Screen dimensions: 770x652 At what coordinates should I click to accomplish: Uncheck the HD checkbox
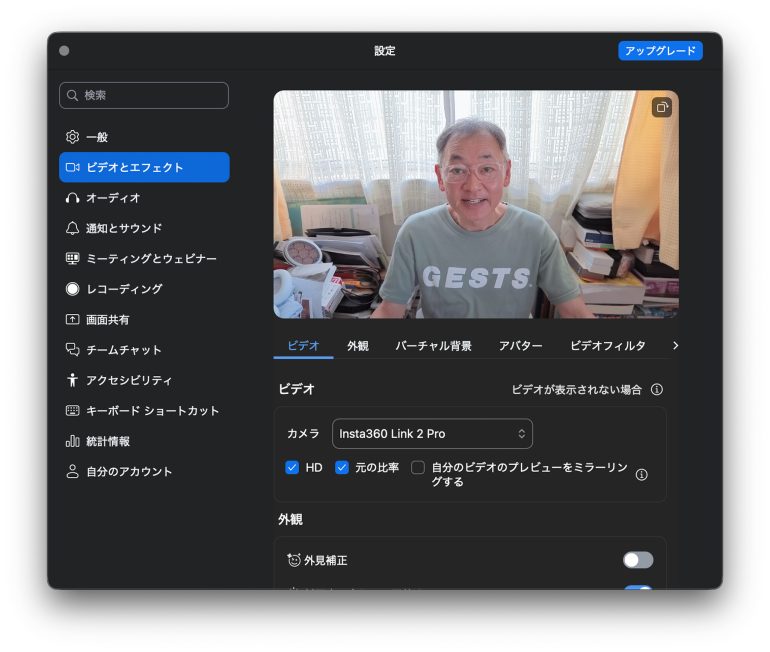[292, 467]
